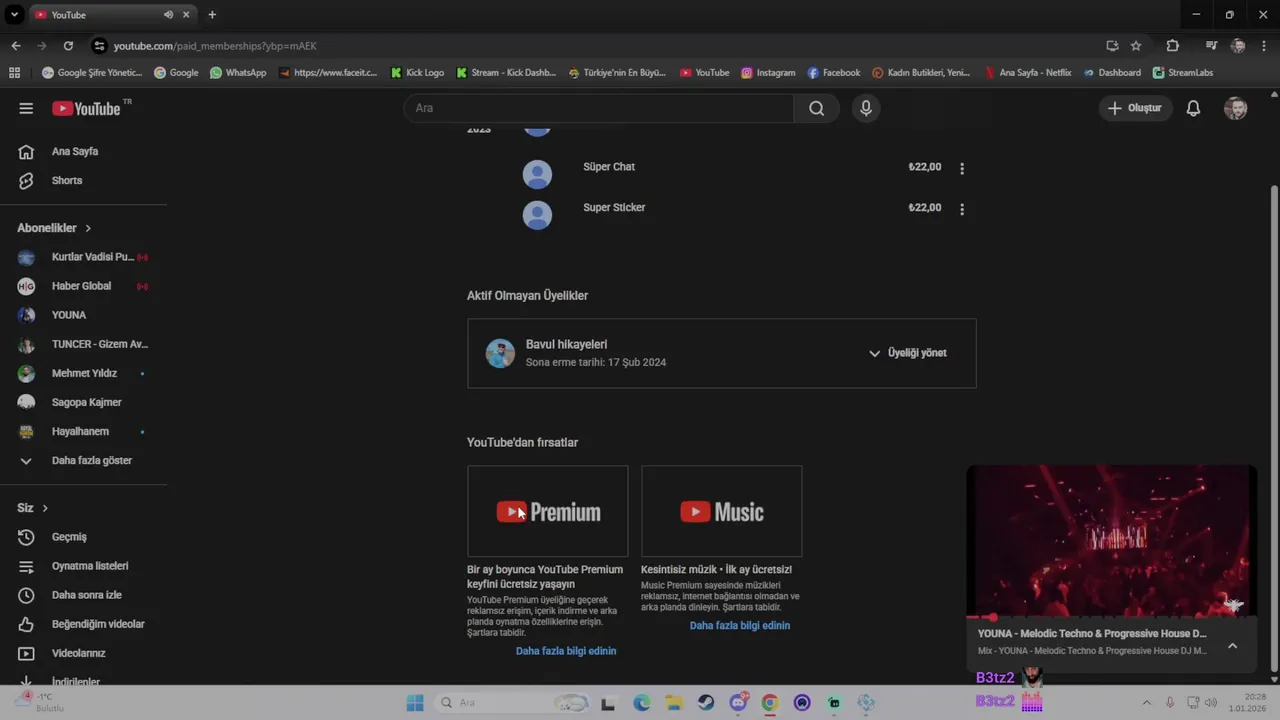This screenshot has width=1280, height=720.
Task: Click the YouTube Premium offer card
Action: pos(548,511)
